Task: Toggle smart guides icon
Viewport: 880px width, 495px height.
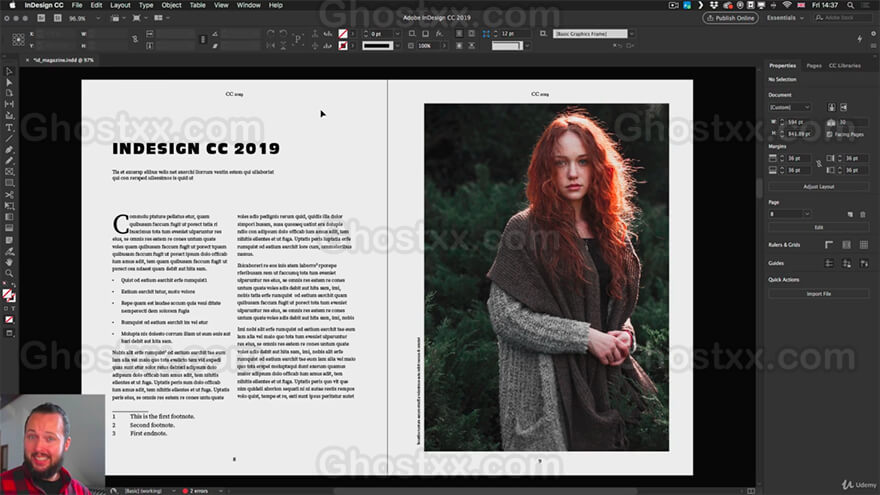Action: tap(864, 263)
